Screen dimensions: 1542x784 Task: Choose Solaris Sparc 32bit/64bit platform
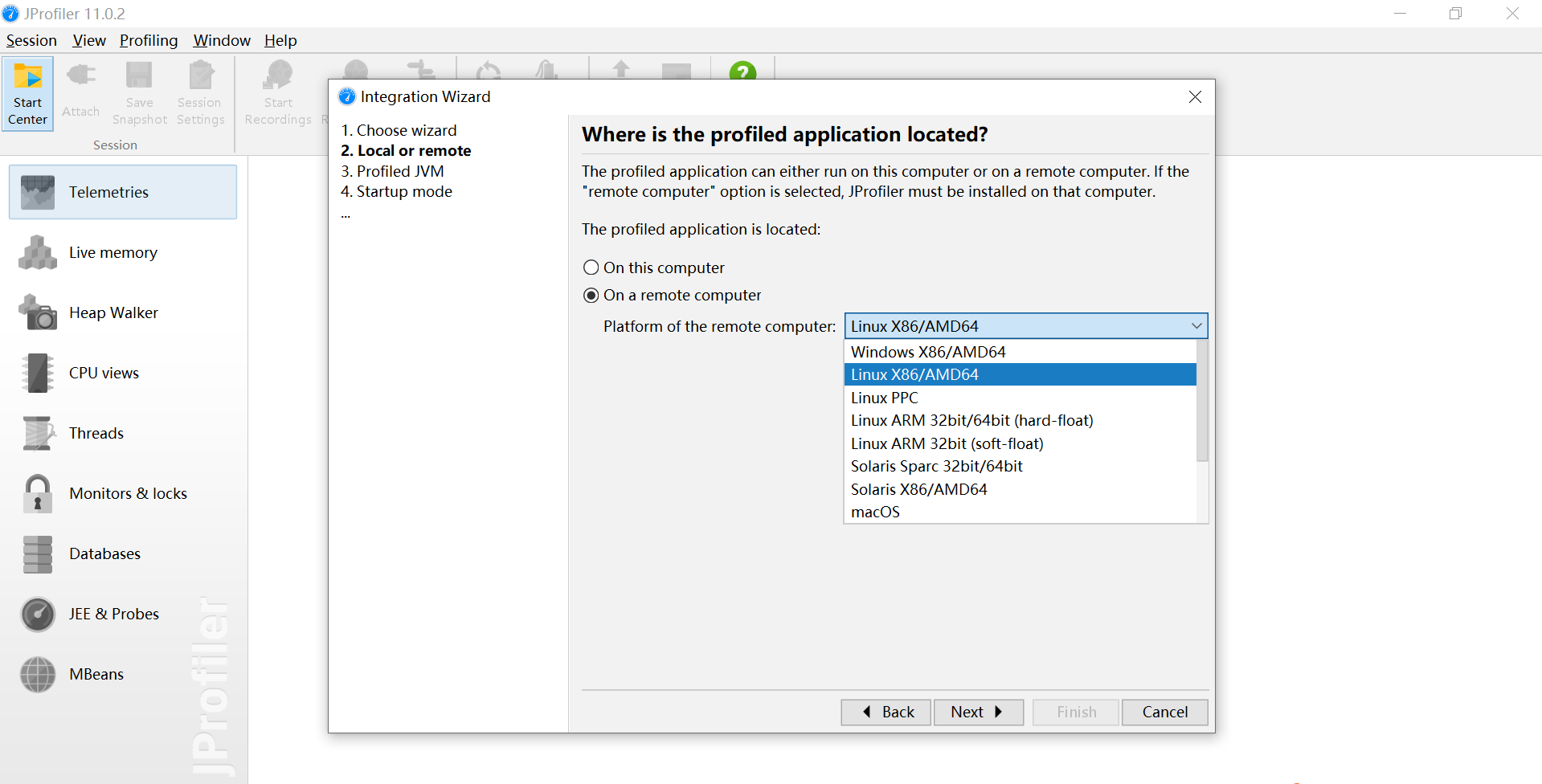coord(1020,466)
